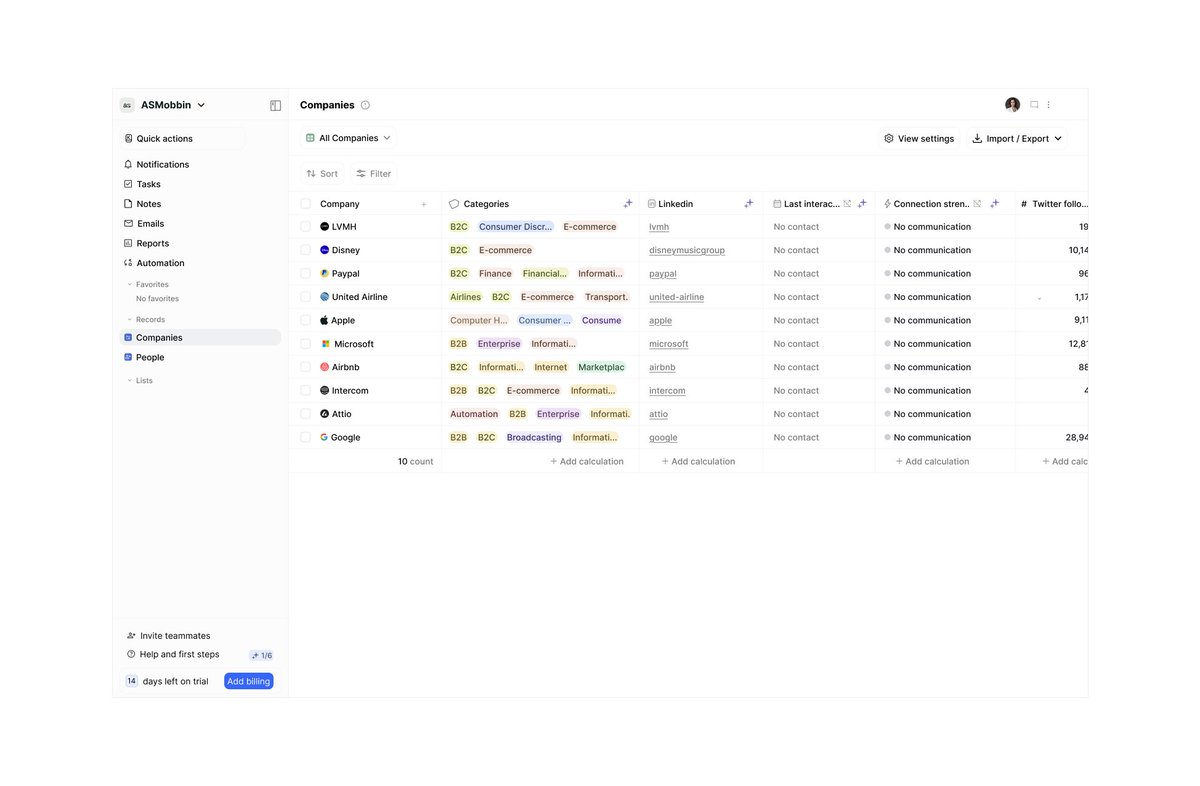Open the three-dot more options menu

(1048, 105)
